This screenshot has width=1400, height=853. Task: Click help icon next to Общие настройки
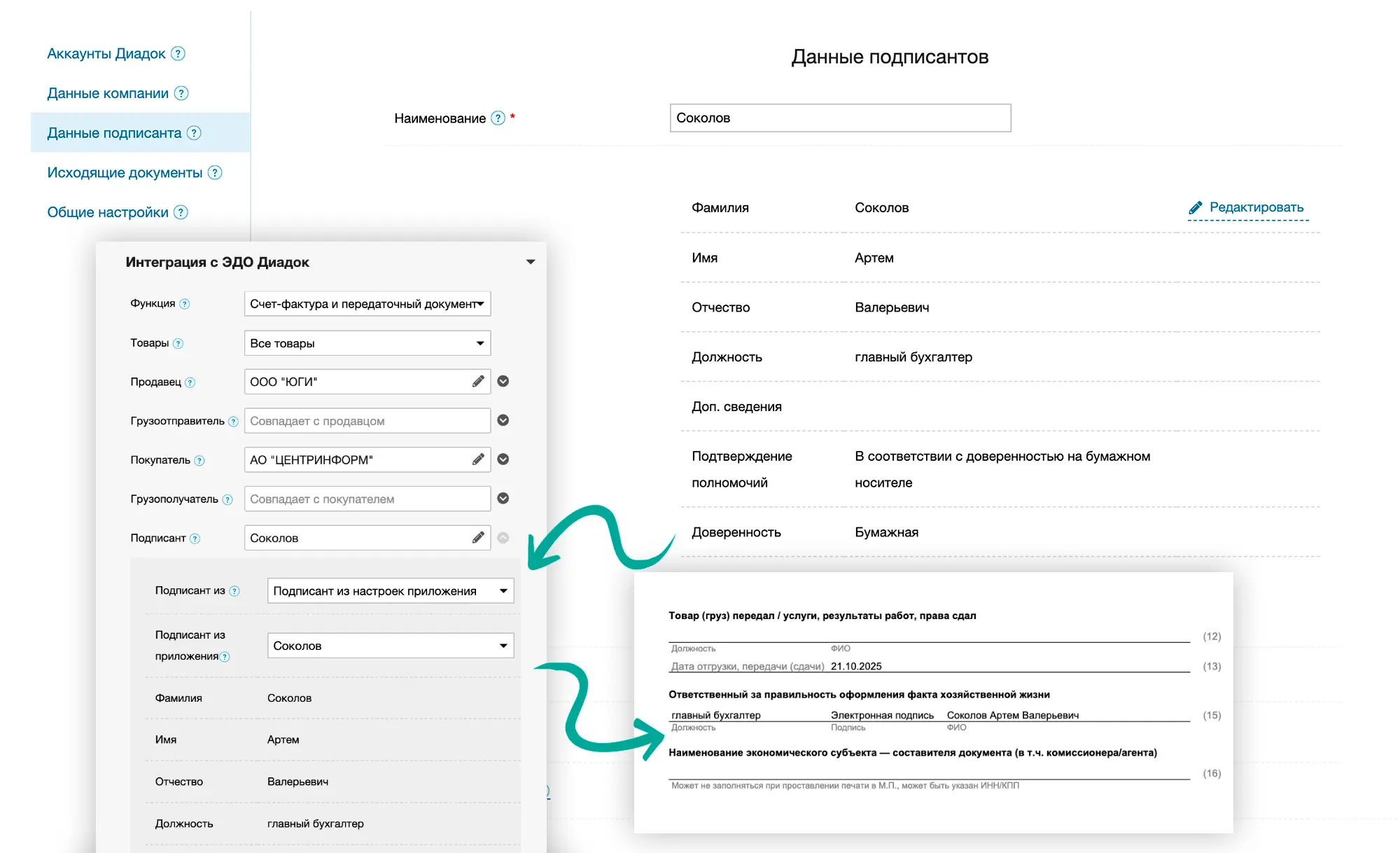tap(181, 212)
